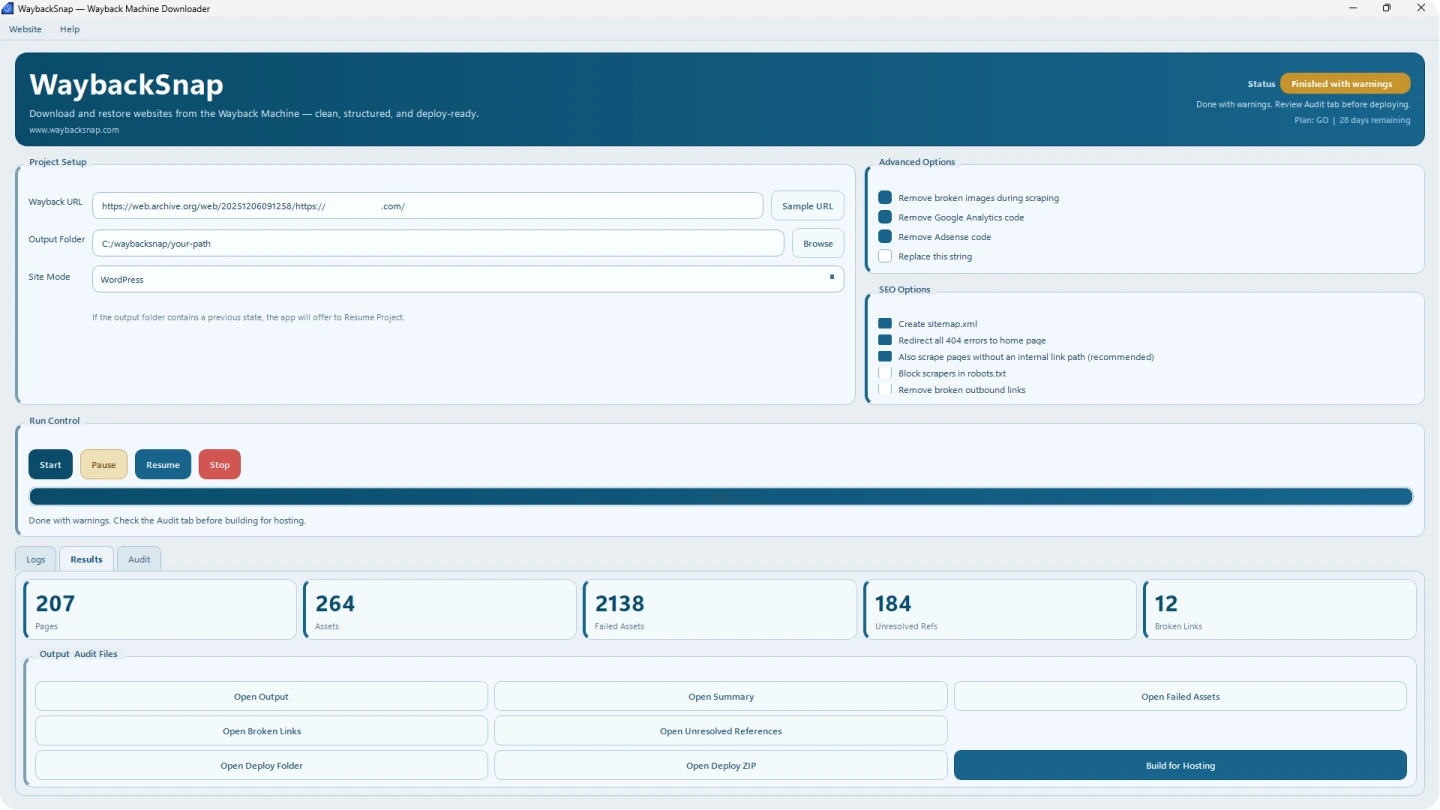1440x810 pixels.
Task: Click the Open Summary button
Action: pyautogui.click(x=721, y=696)
